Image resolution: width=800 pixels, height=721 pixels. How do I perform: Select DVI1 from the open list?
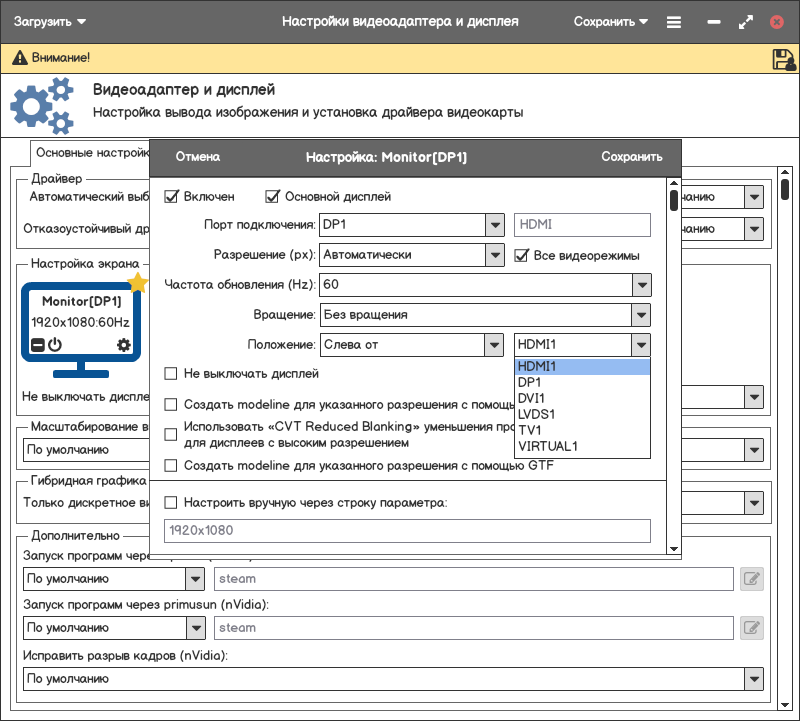[x=532, y=398]
